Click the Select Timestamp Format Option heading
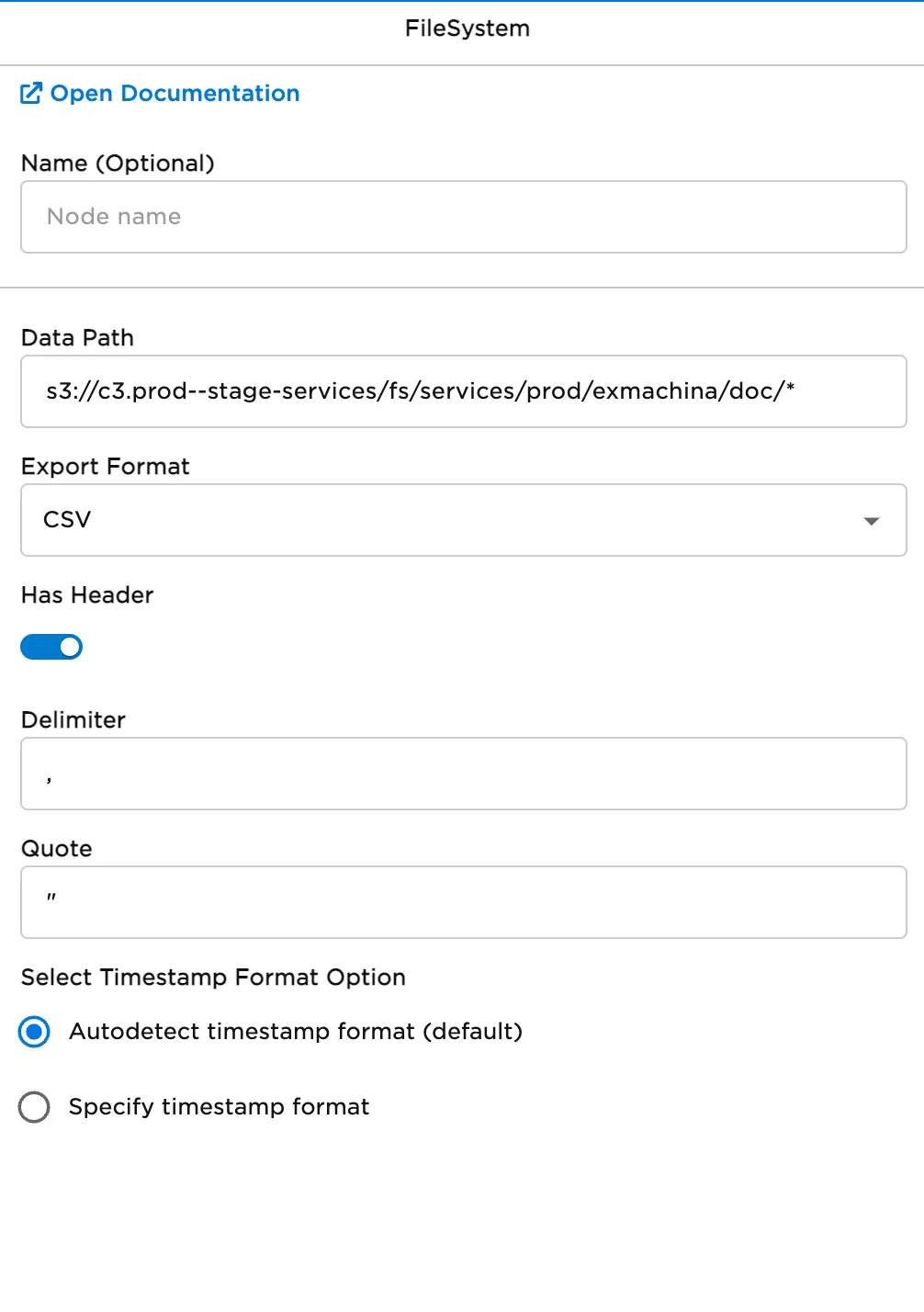The height and width of the screenshot is (1312, 924). pos(213,977)
